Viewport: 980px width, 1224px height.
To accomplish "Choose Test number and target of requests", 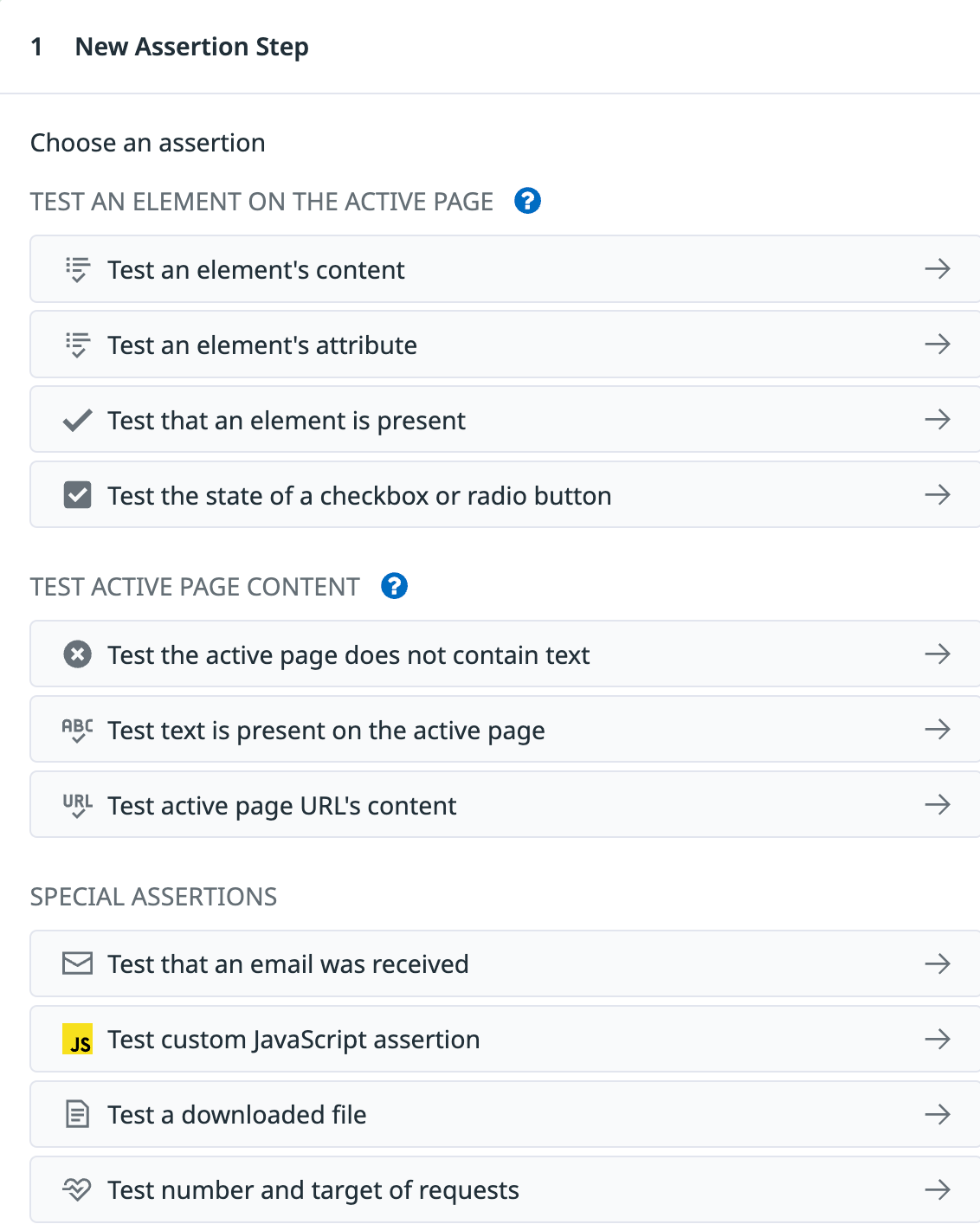I will point(506,1189).
